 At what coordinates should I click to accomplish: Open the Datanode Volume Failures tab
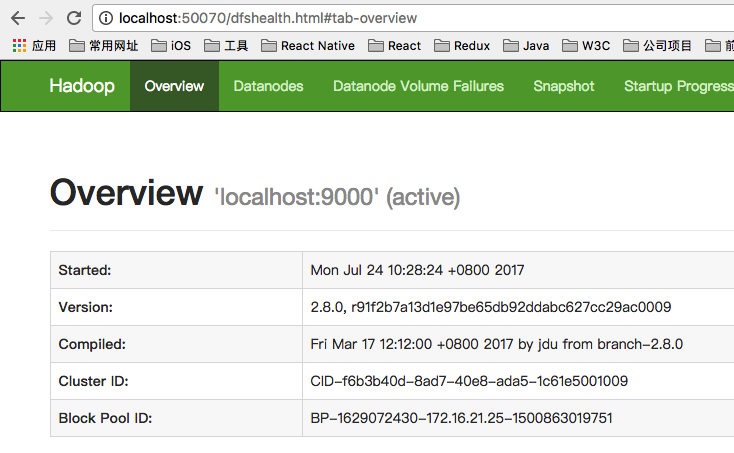tap(418, 86)
